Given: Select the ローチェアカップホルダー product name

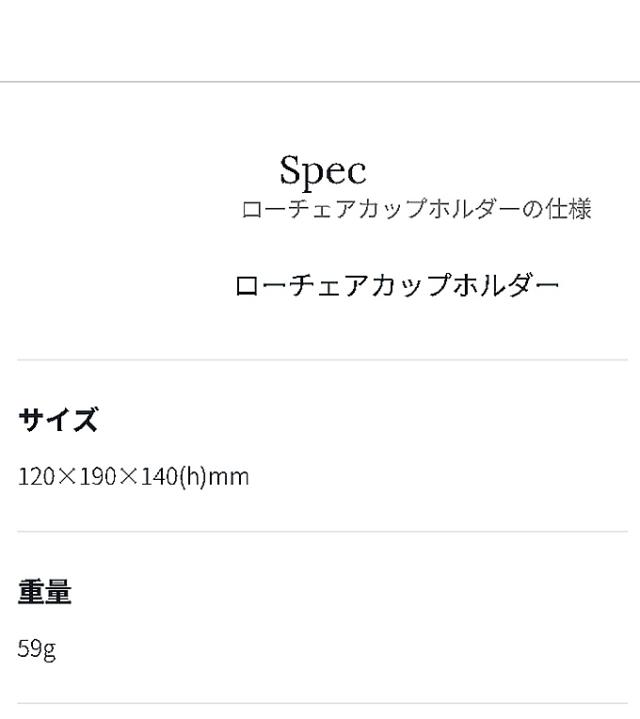Looking at the screenshot, I should pyautogui.click(x=396, y=286).
